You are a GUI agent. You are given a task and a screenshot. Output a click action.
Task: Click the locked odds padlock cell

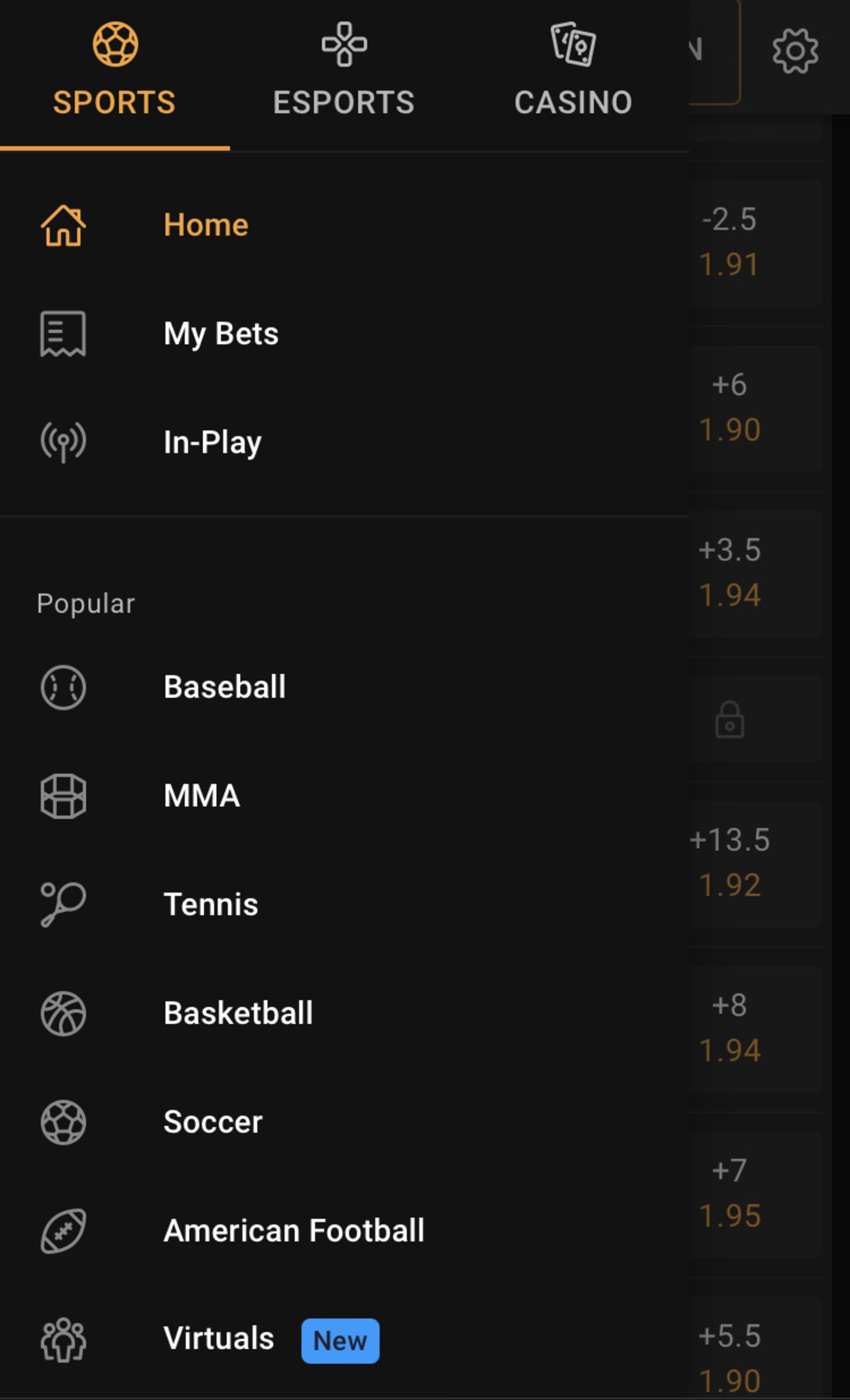(730, 720)
